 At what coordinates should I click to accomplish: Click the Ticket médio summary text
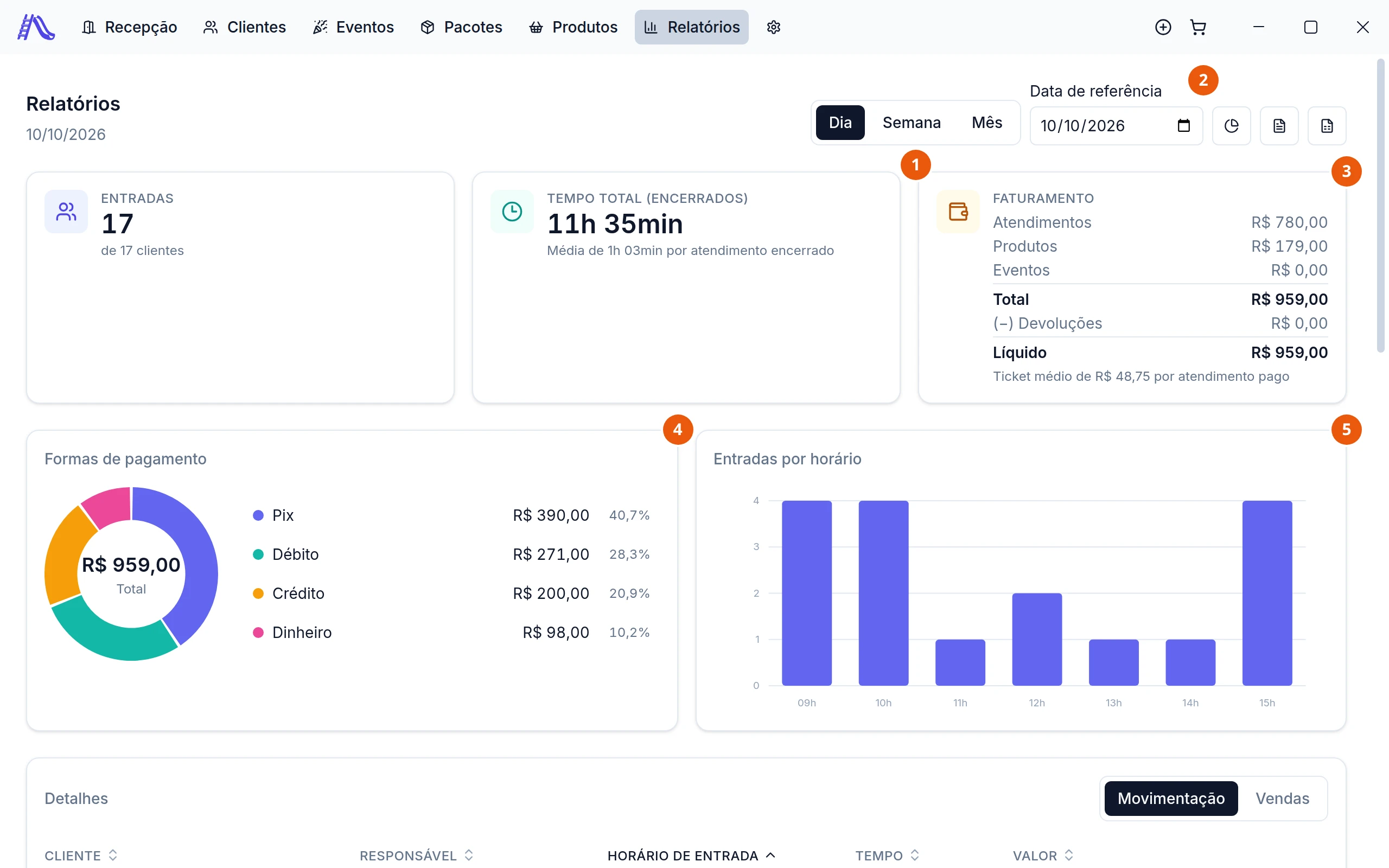pyautogui.click(x=1141, y=376)
